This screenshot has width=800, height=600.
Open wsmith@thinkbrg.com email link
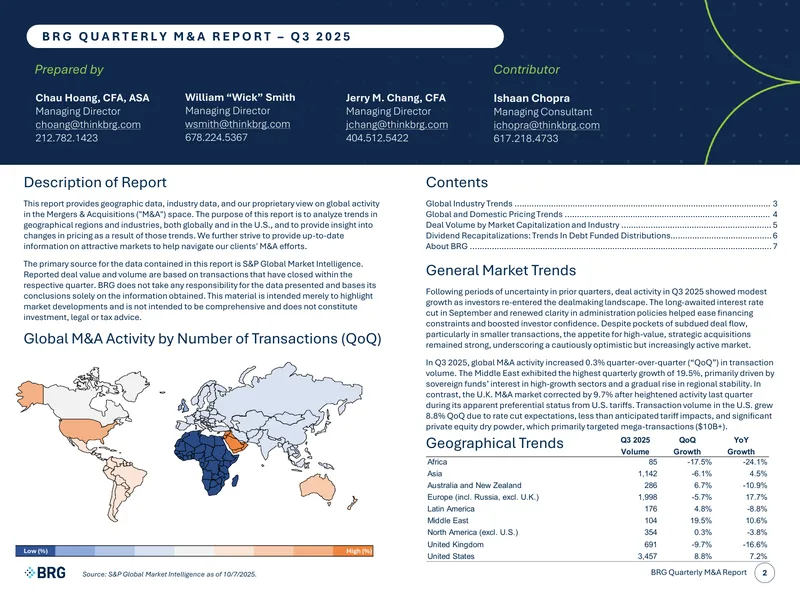(237, 124)
